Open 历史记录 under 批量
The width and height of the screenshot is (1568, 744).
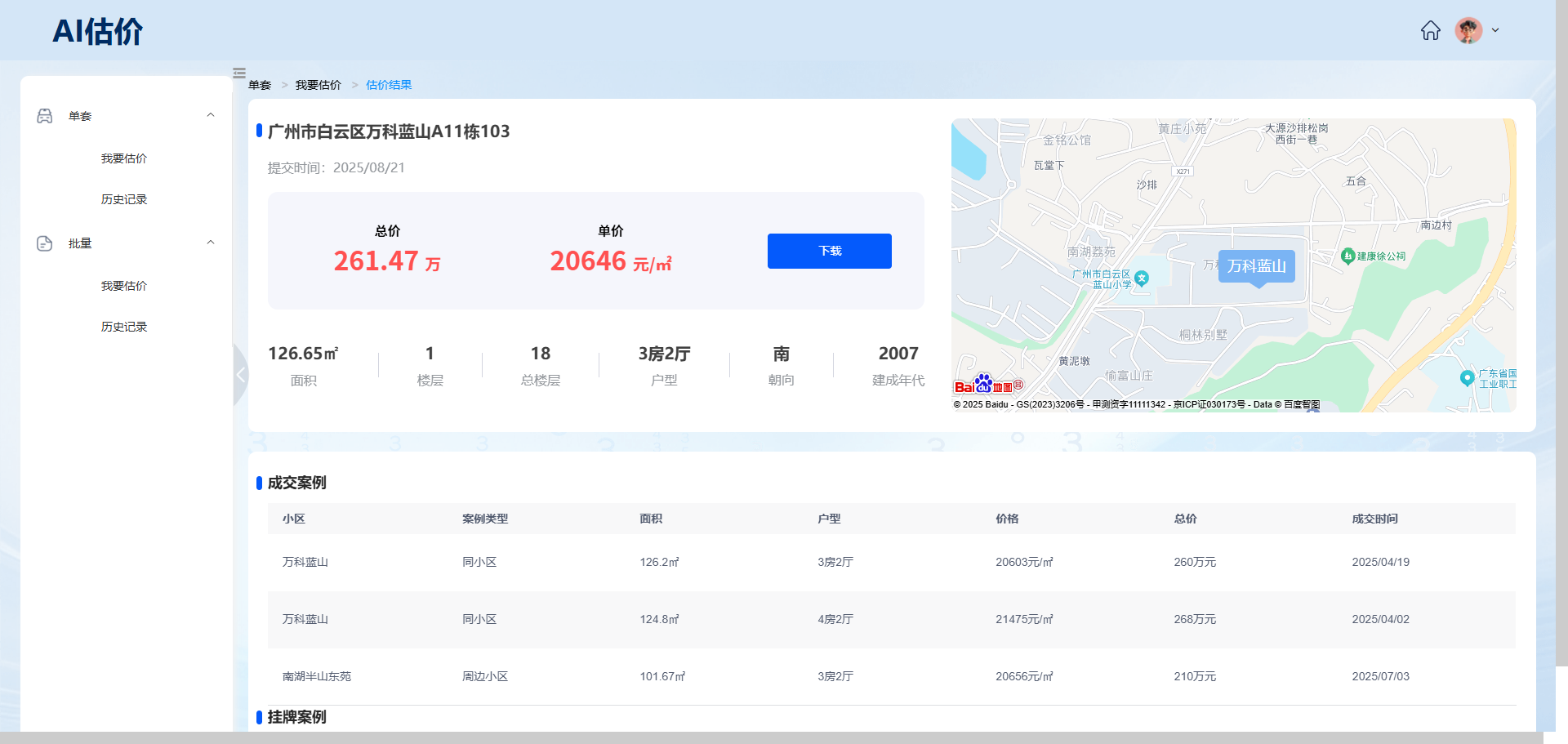click(124, 327)
